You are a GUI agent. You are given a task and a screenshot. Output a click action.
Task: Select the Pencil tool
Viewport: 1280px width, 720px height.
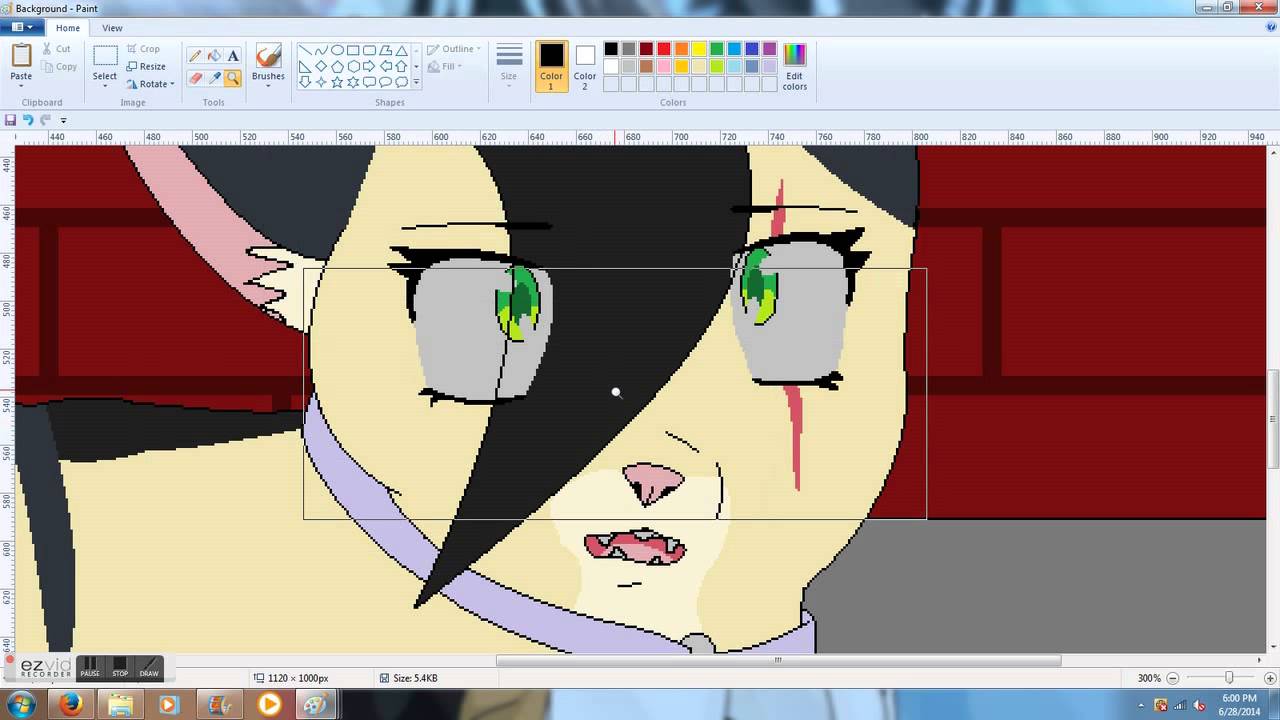coord(195,57)
